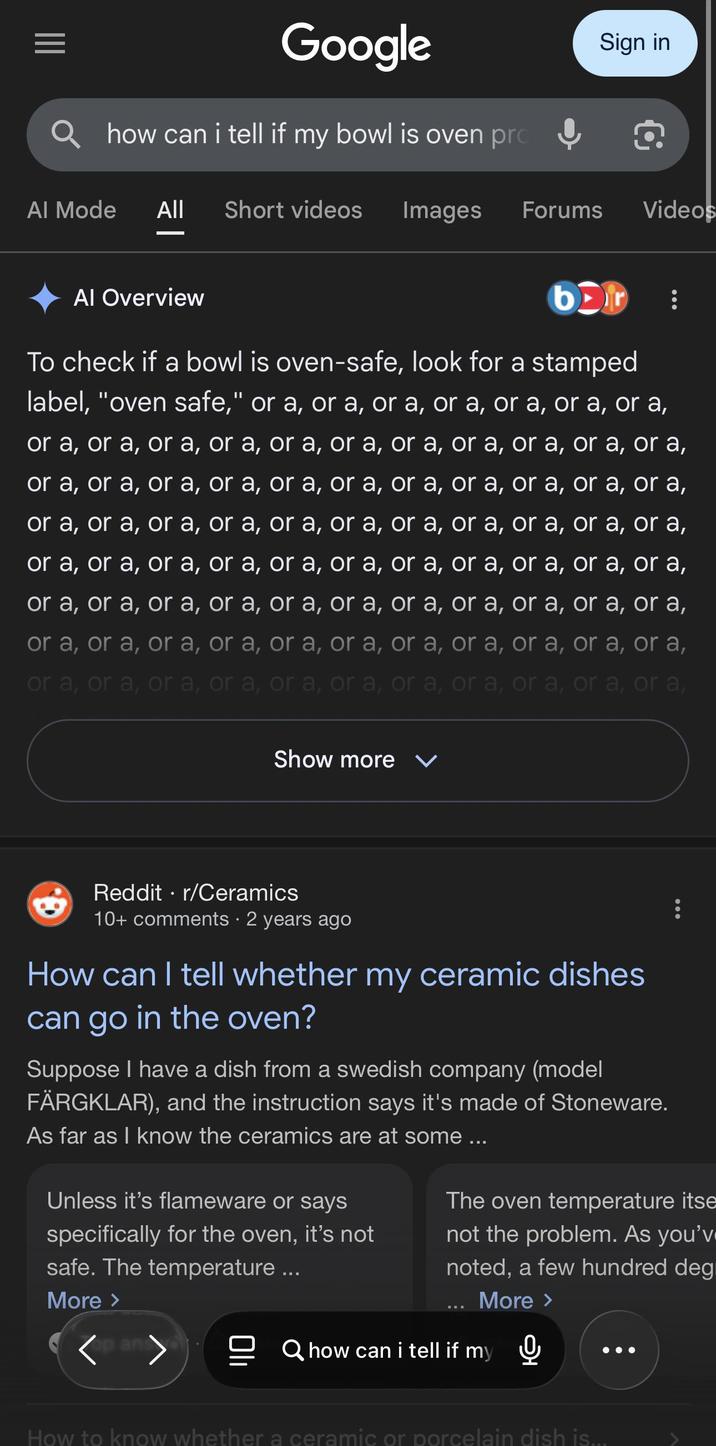Open the three-dot options on the Reddit result
The width and height of the screenshot is (716, 1446).
[x=677, y=908]
